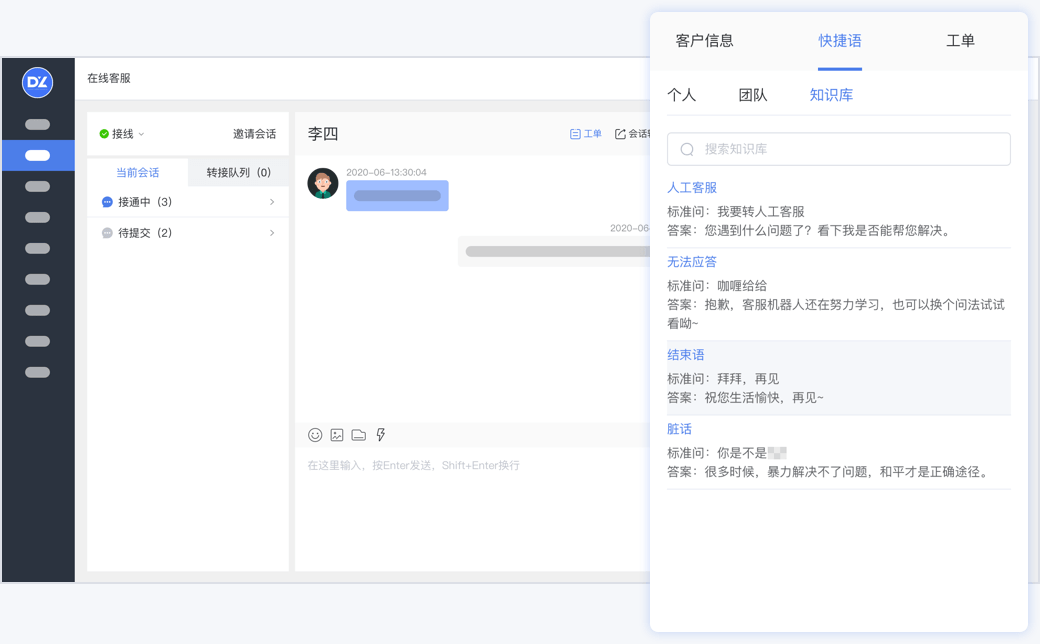Click the 搜索知识库 search field
Viewport: 1040px width, 644px height.
tap(838, 149)
